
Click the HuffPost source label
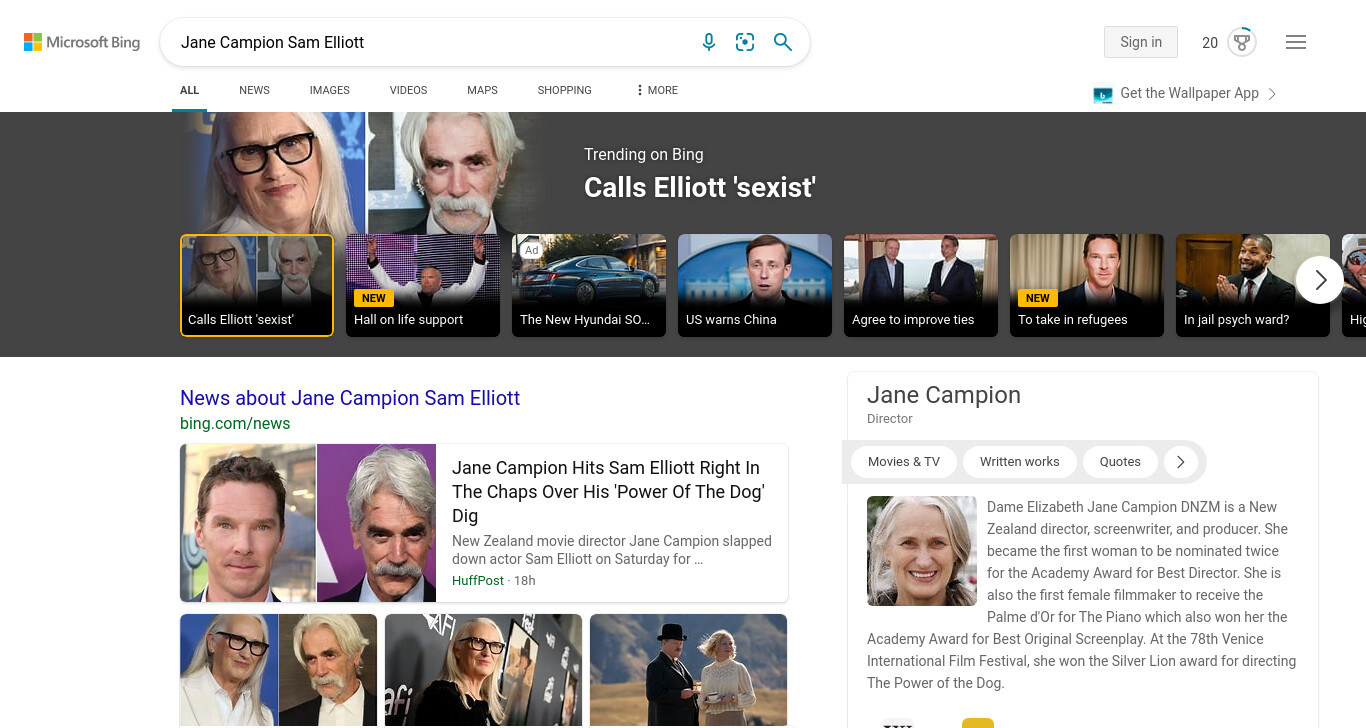coord(478,580)
